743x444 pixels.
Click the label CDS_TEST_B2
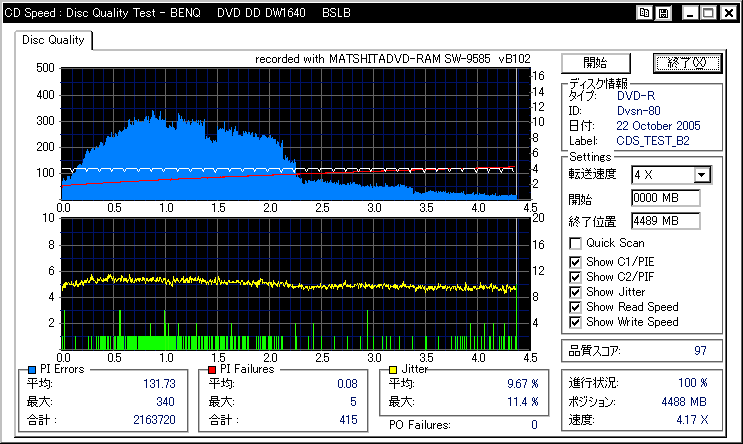point(652,141)
